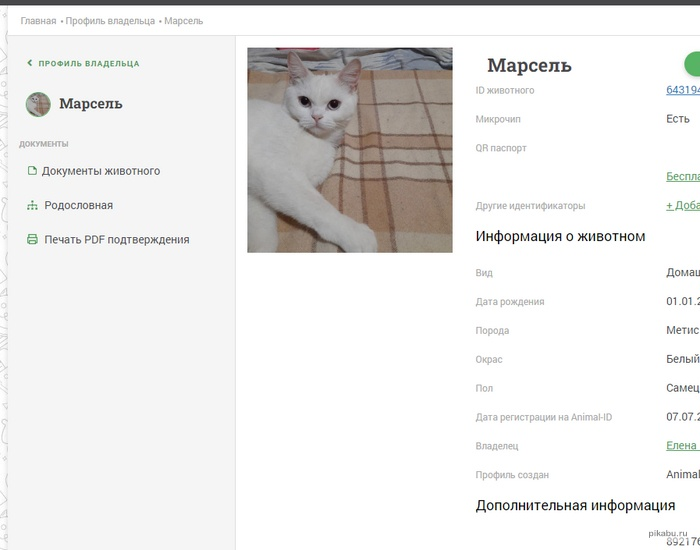Image resolution: width=700 pixels, height=550 pixels.
Task: Click the Вид label
Action: (484, 273)
